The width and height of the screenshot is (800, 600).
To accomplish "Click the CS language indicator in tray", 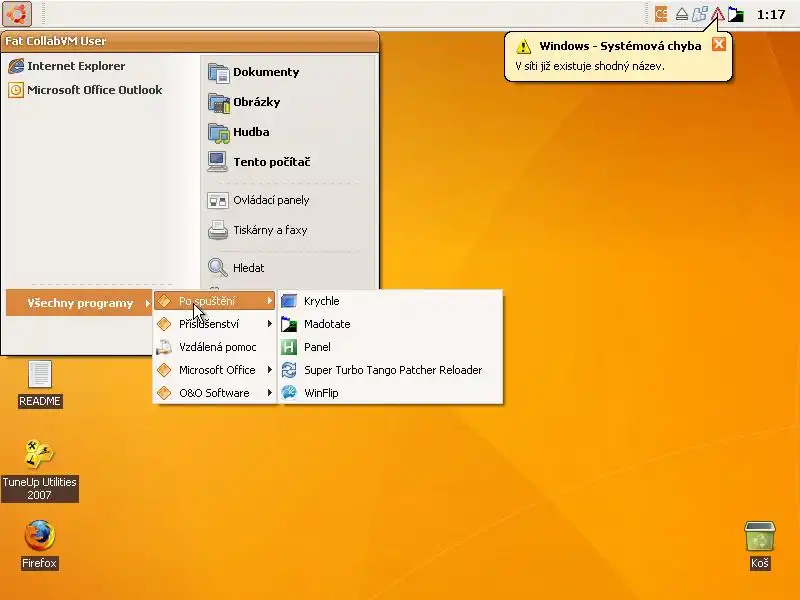I will [661, 14].
